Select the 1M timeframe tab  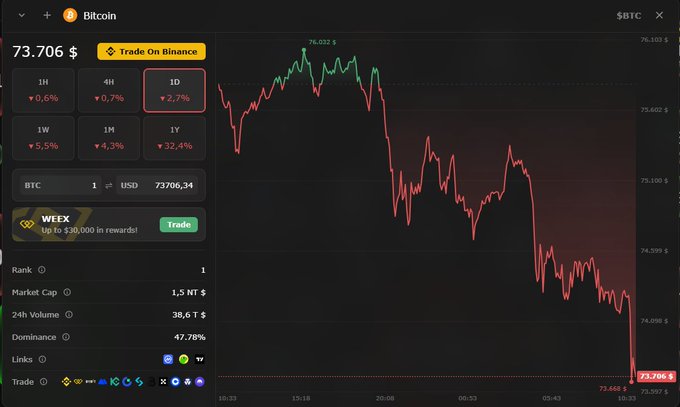109,138
